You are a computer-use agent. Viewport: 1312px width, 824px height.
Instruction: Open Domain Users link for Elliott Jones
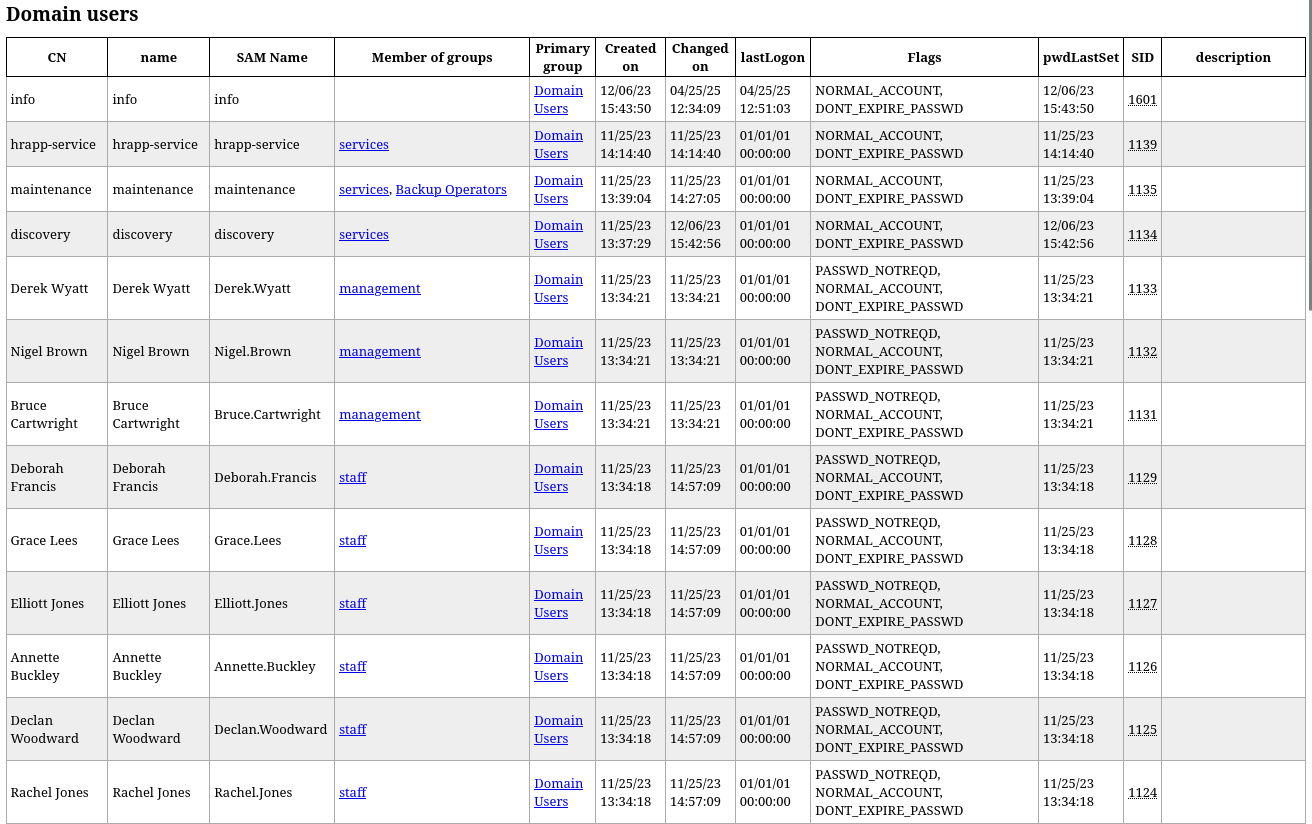[x=558, y=603]
